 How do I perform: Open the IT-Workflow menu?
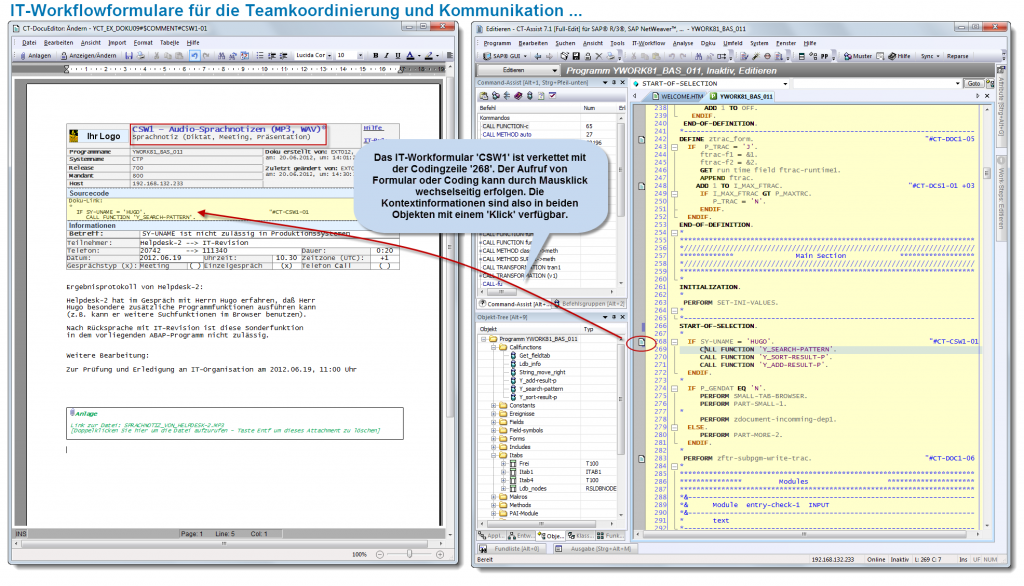pyautogui.click(x=647, y=42)
